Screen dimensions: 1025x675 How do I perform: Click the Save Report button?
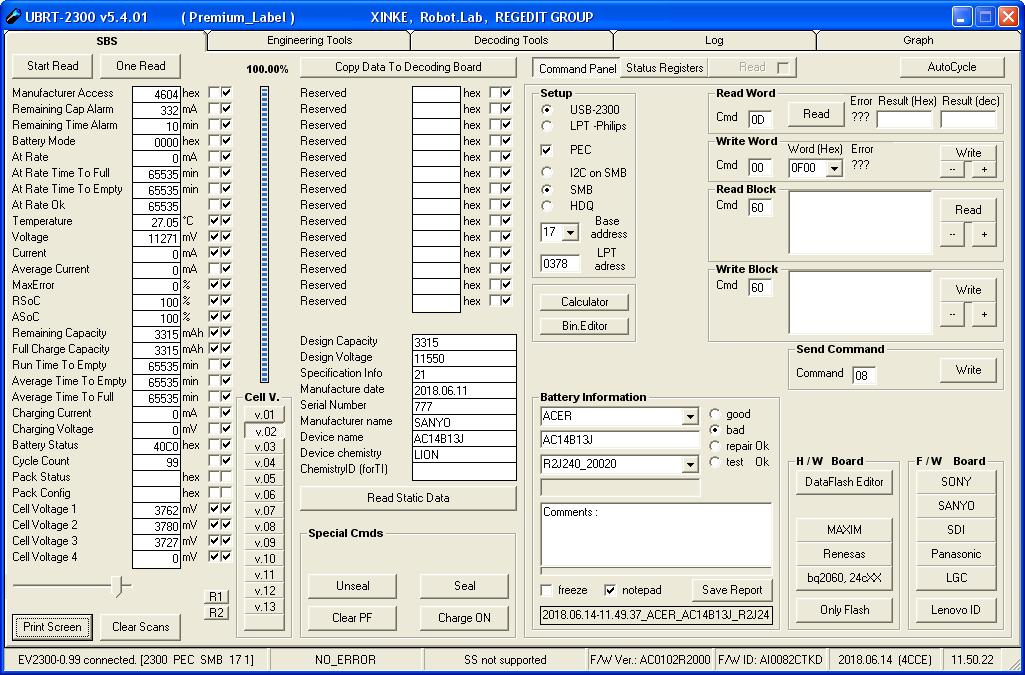(731, 590)
